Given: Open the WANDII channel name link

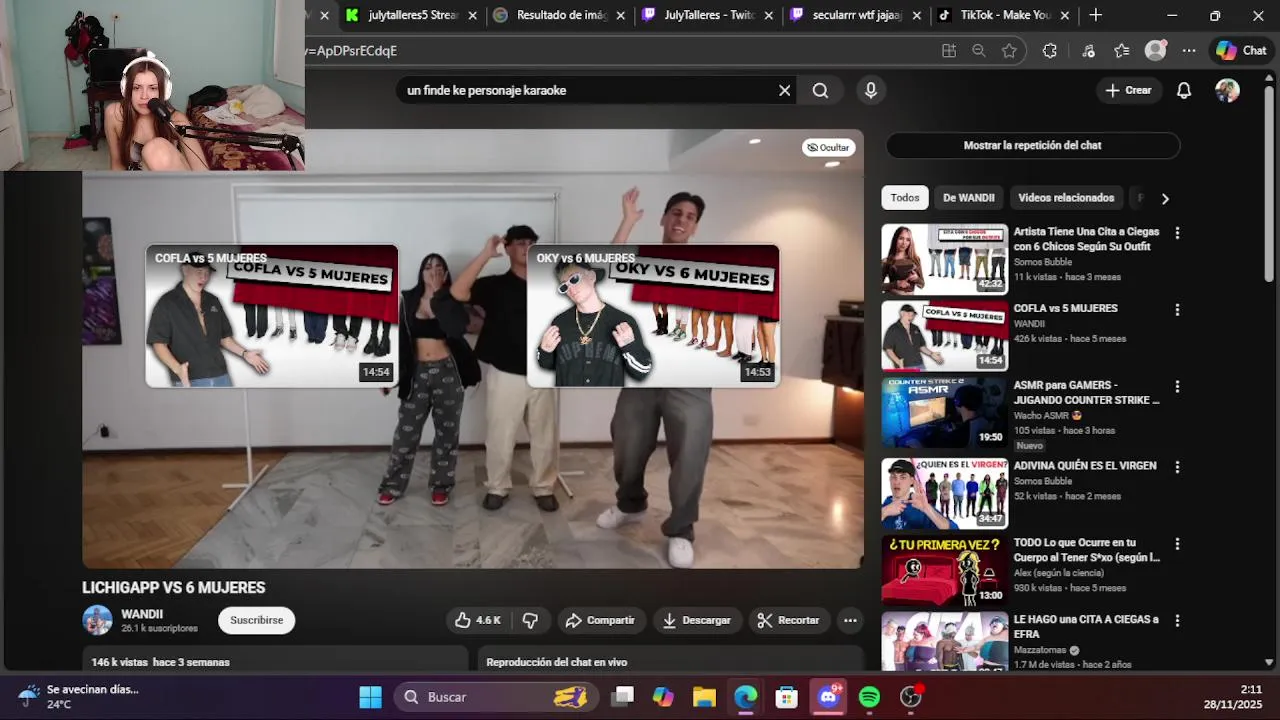Looking at the screenshot, I should pos(142,614).
